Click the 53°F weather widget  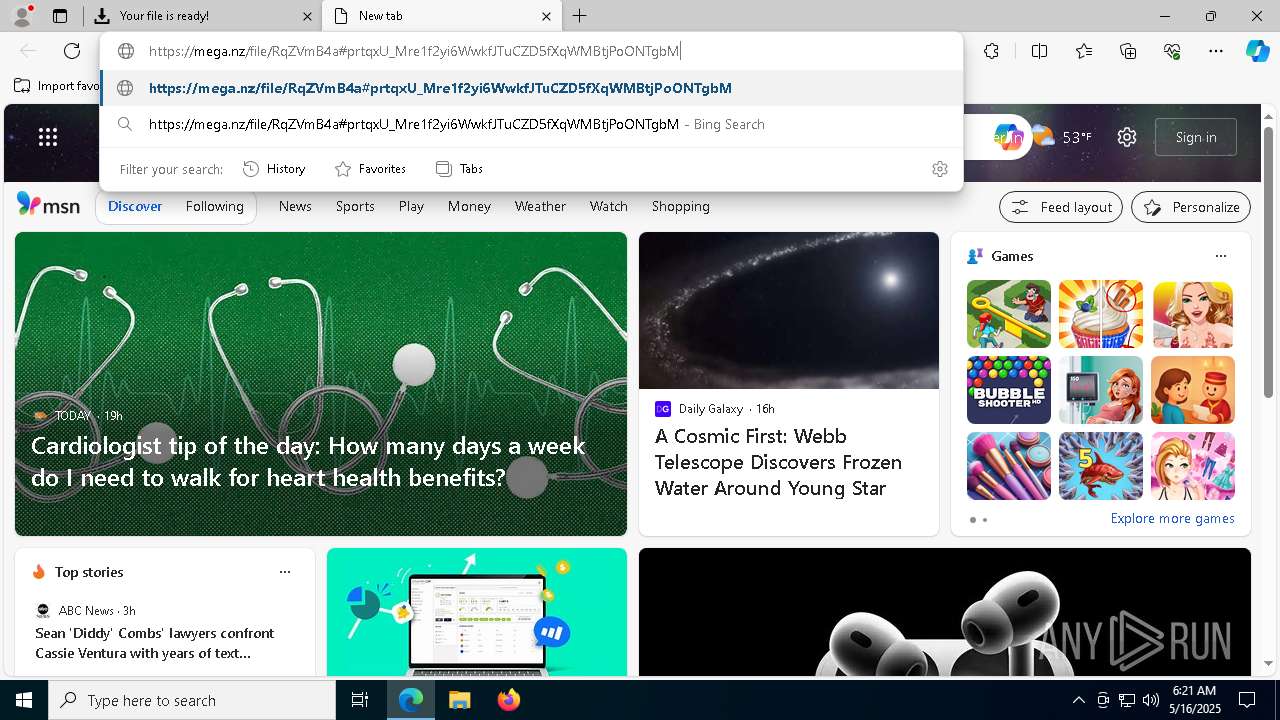tap(1062, 137)
